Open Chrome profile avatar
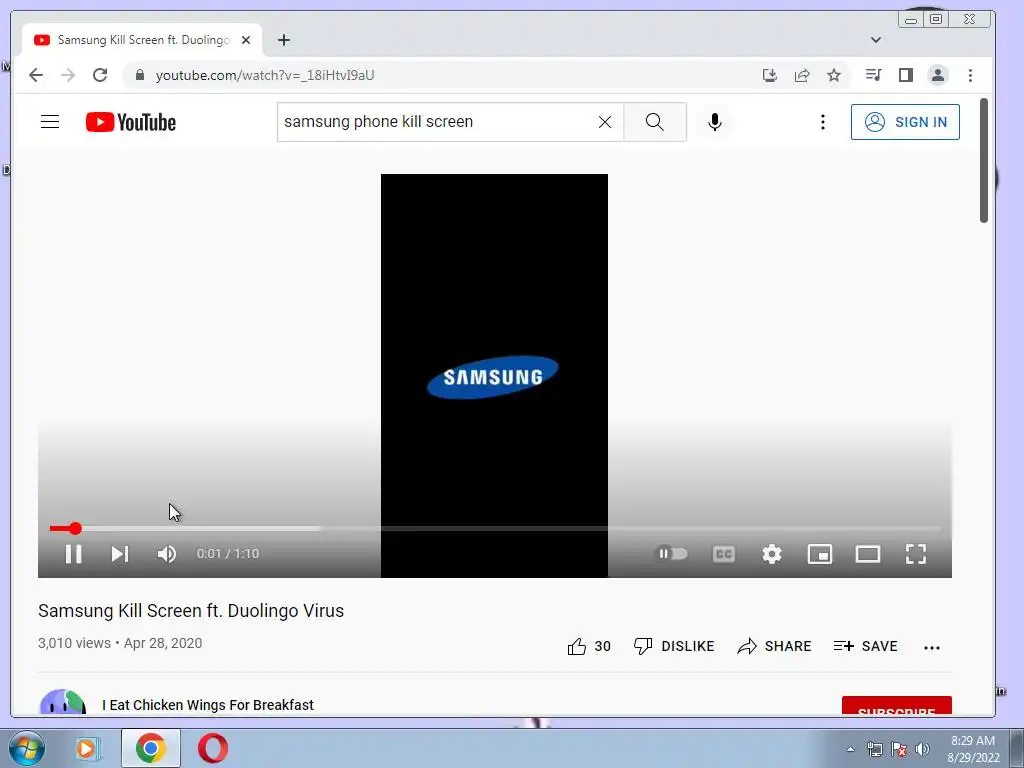1024x768 pixels. click(938, 75)
